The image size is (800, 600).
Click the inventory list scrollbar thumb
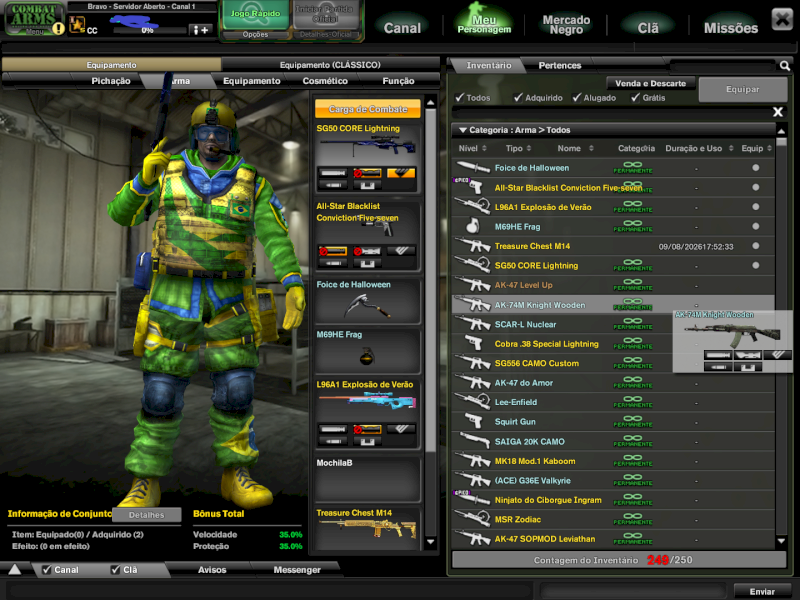tap(781, 142)
